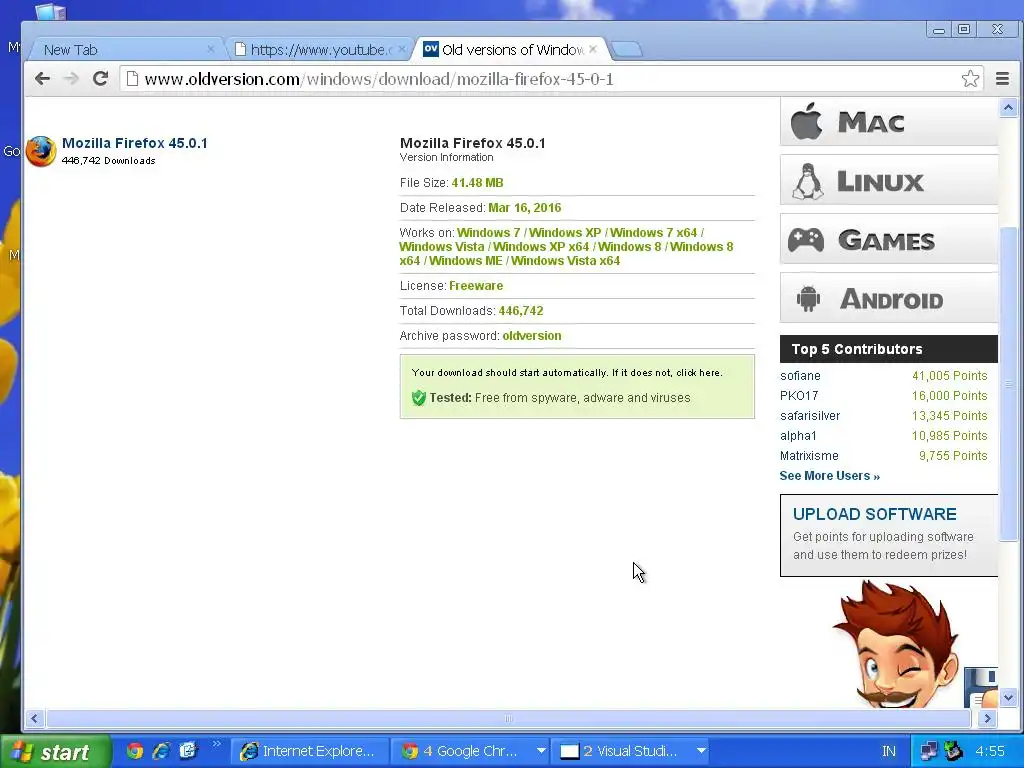
Task: Open contributor sofiane's profile
Action: point(800,376)
